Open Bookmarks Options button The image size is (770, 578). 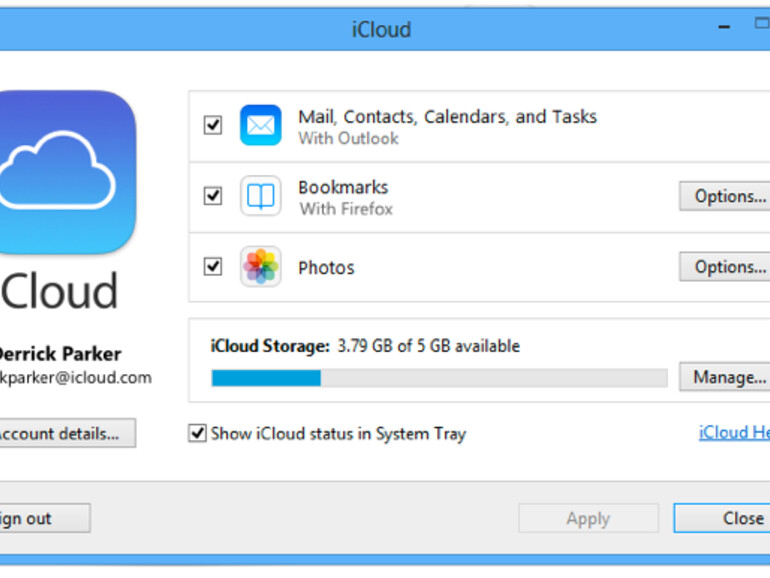pyautogui.click(x=725, y=196)
